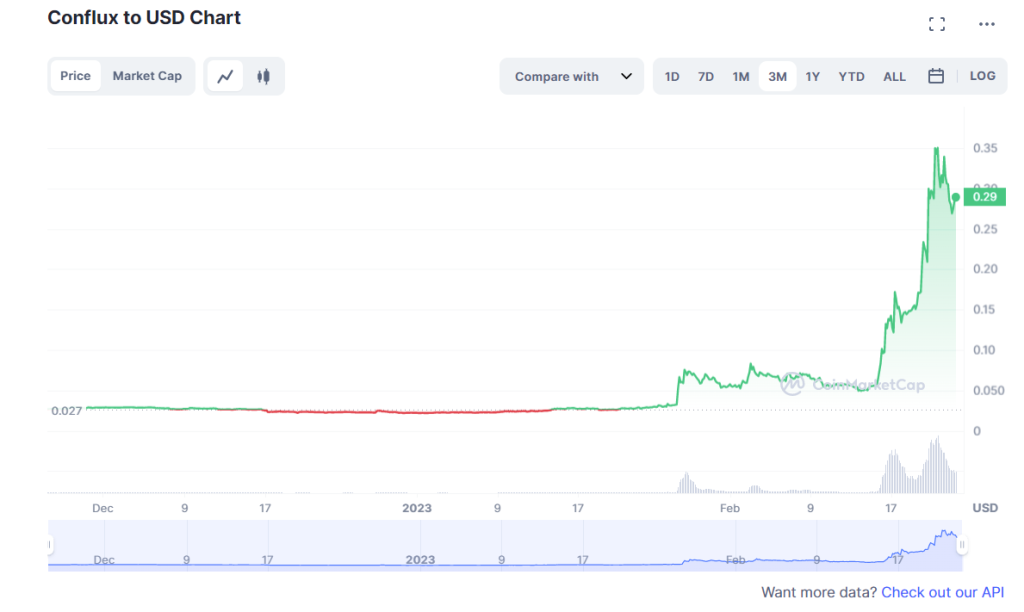
Task: Select the YTD range
Action: (x=851, y=76)
